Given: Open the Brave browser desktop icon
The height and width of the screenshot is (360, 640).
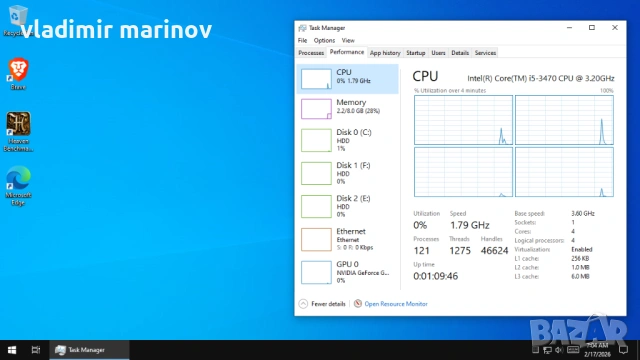Looking at the screenshot, I should click(18, 73).
